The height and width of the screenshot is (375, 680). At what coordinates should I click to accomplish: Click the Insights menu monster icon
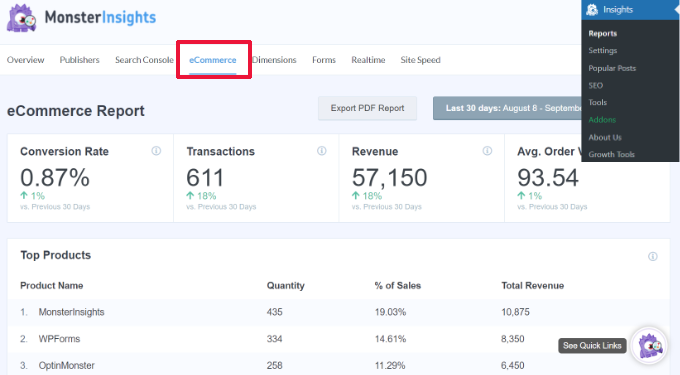(592, 10)
